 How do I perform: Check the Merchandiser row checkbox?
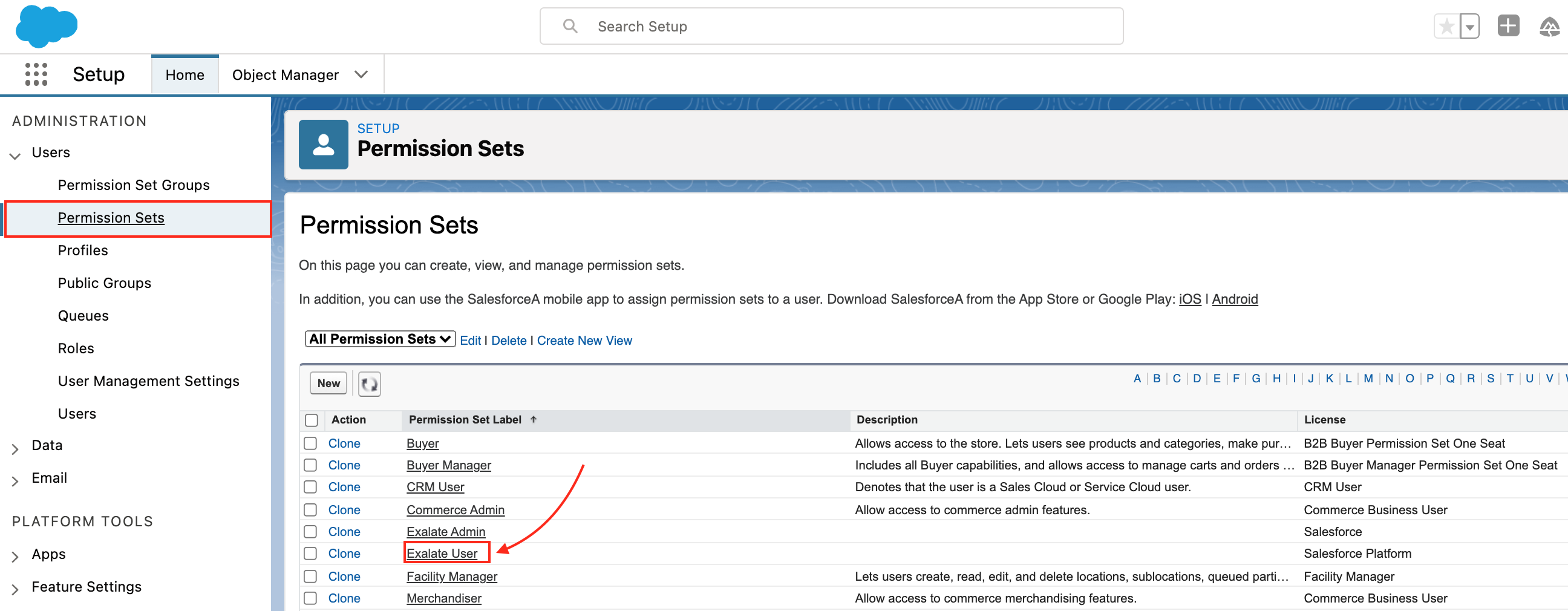[x=310, y=598]
